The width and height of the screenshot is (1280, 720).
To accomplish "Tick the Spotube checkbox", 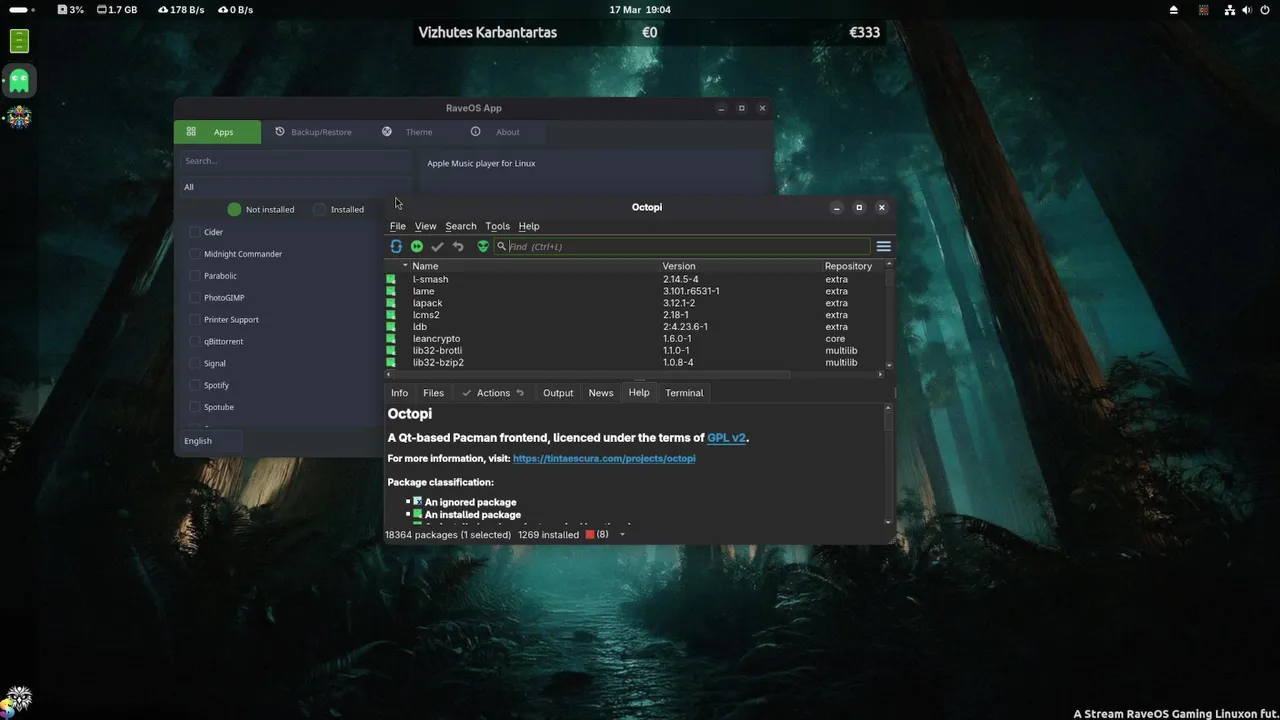I will [x=195, y=408].
